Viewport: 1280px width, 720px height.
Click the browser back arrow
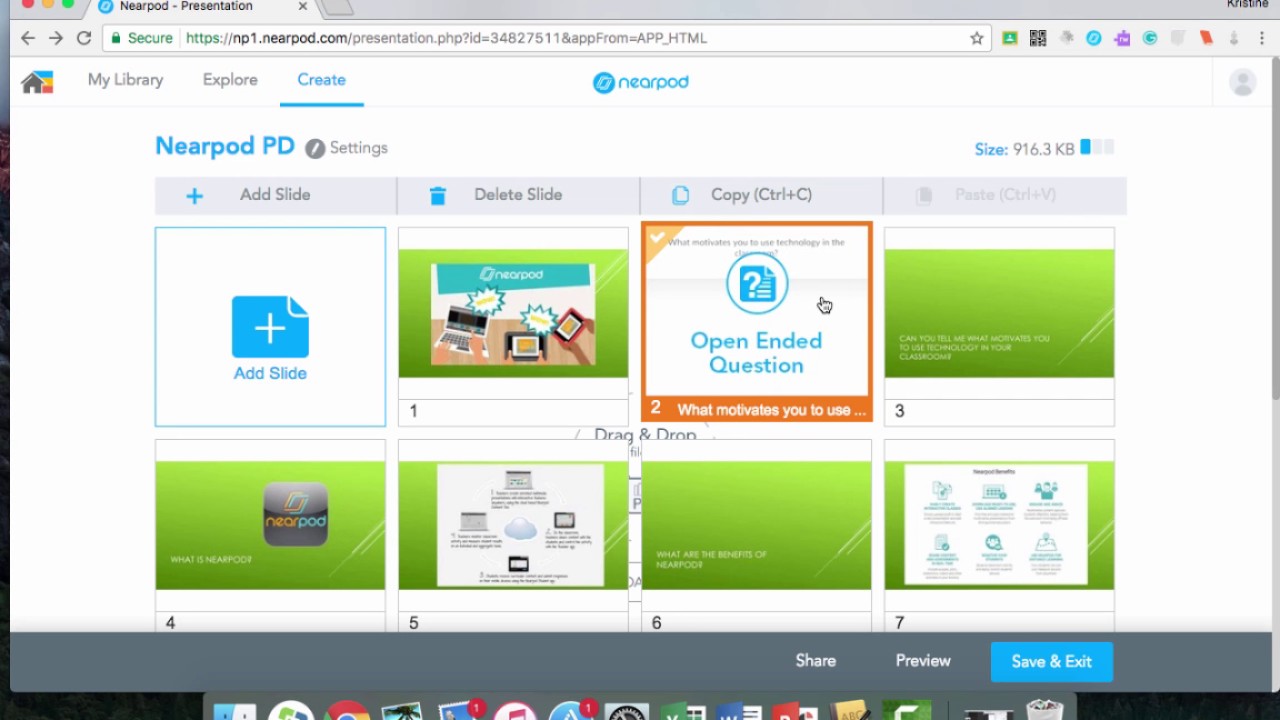tap(28, 38)
